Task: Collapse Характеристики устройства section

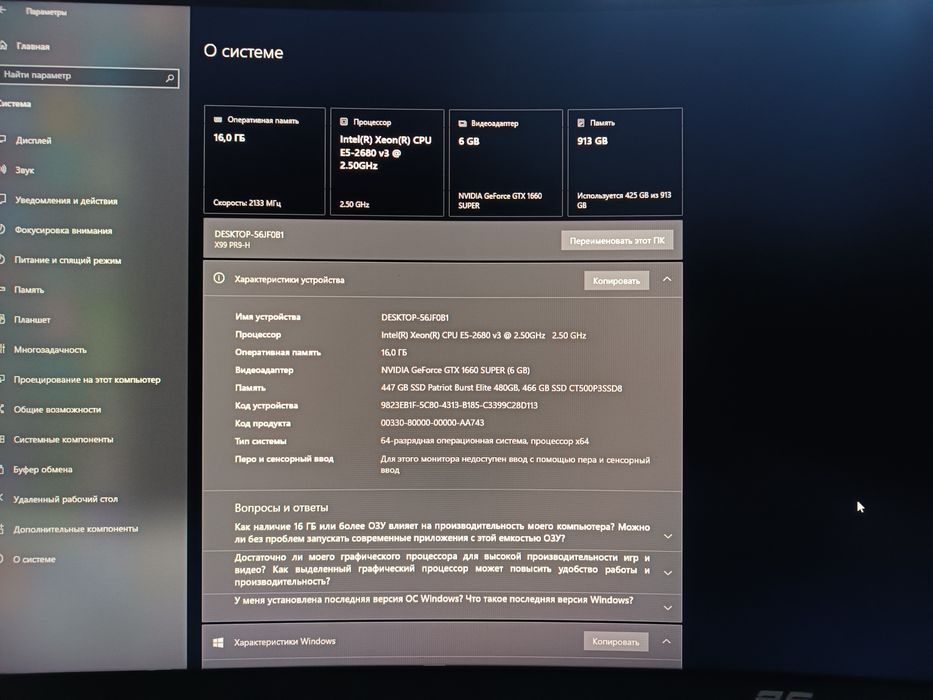Action: [667, 279]
